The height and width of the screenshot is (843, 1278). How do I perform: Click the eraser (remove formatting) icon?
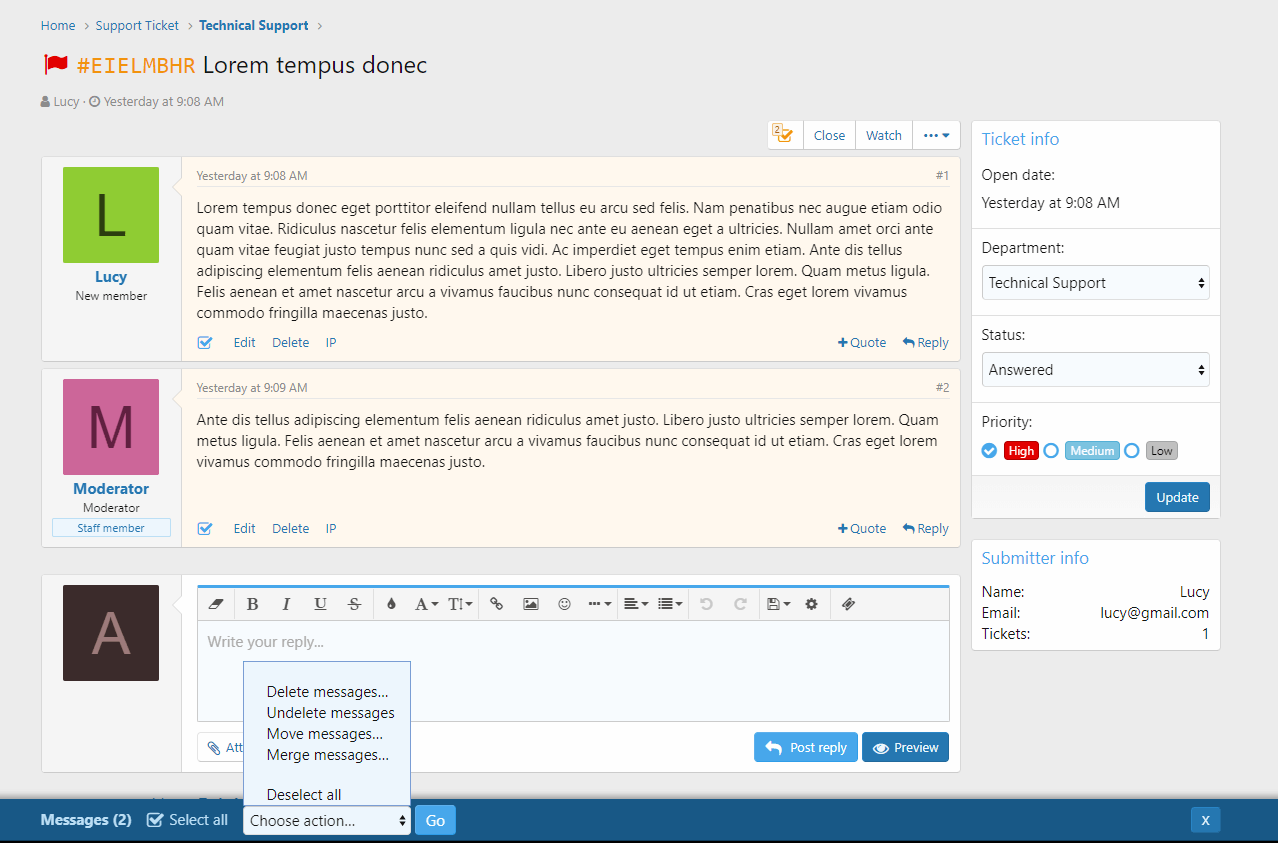pos(216,604)
